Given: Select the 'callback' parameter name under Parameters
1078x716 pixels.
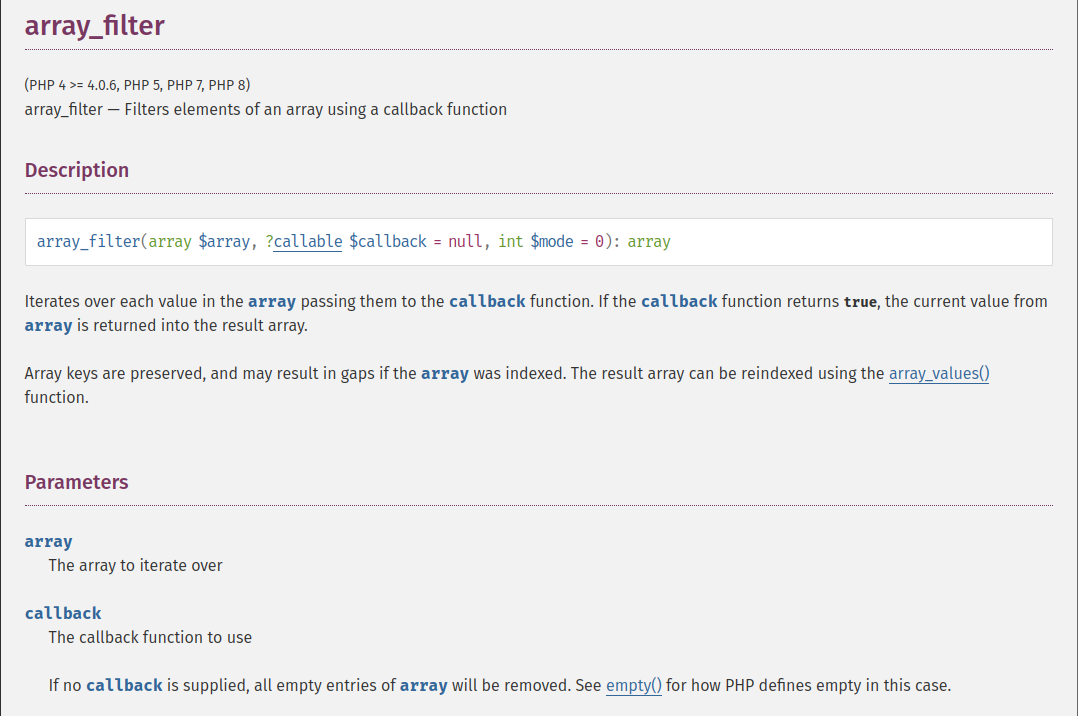Looking at the screenshot, I should point(63,613).
